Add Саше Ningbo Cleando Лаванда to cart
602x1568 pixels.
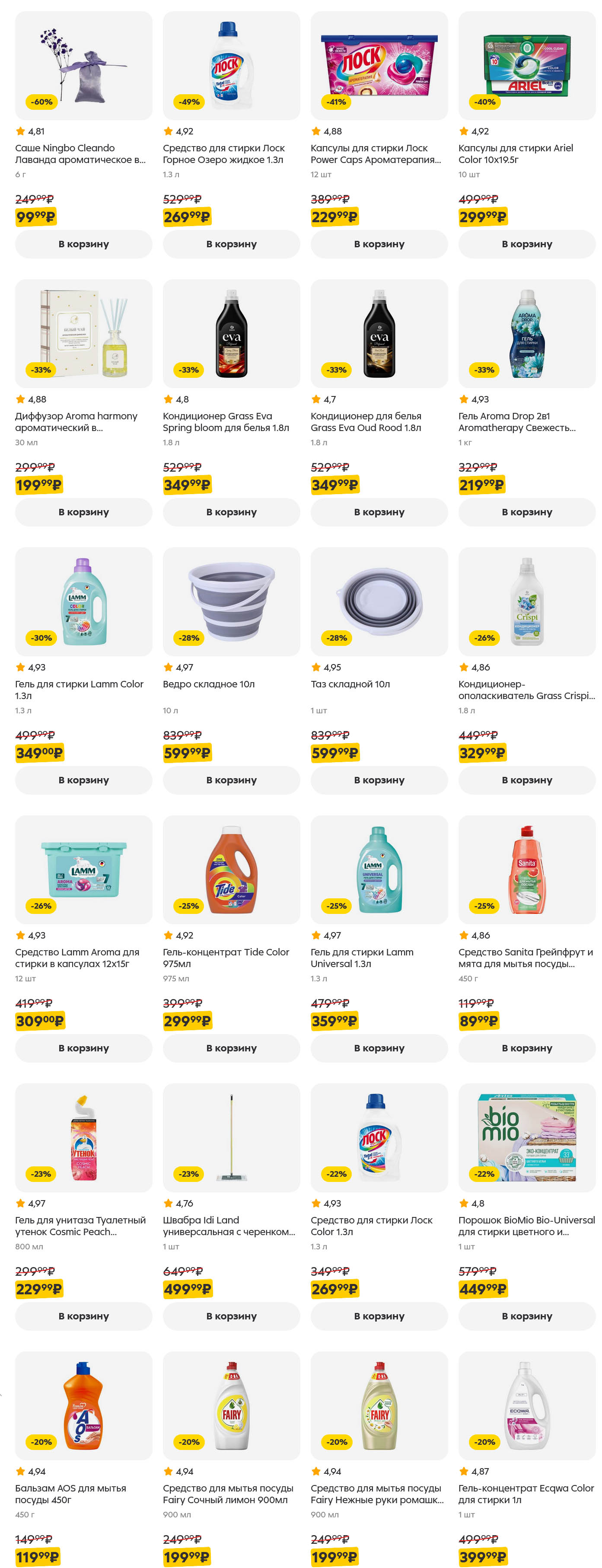[83, 244]
